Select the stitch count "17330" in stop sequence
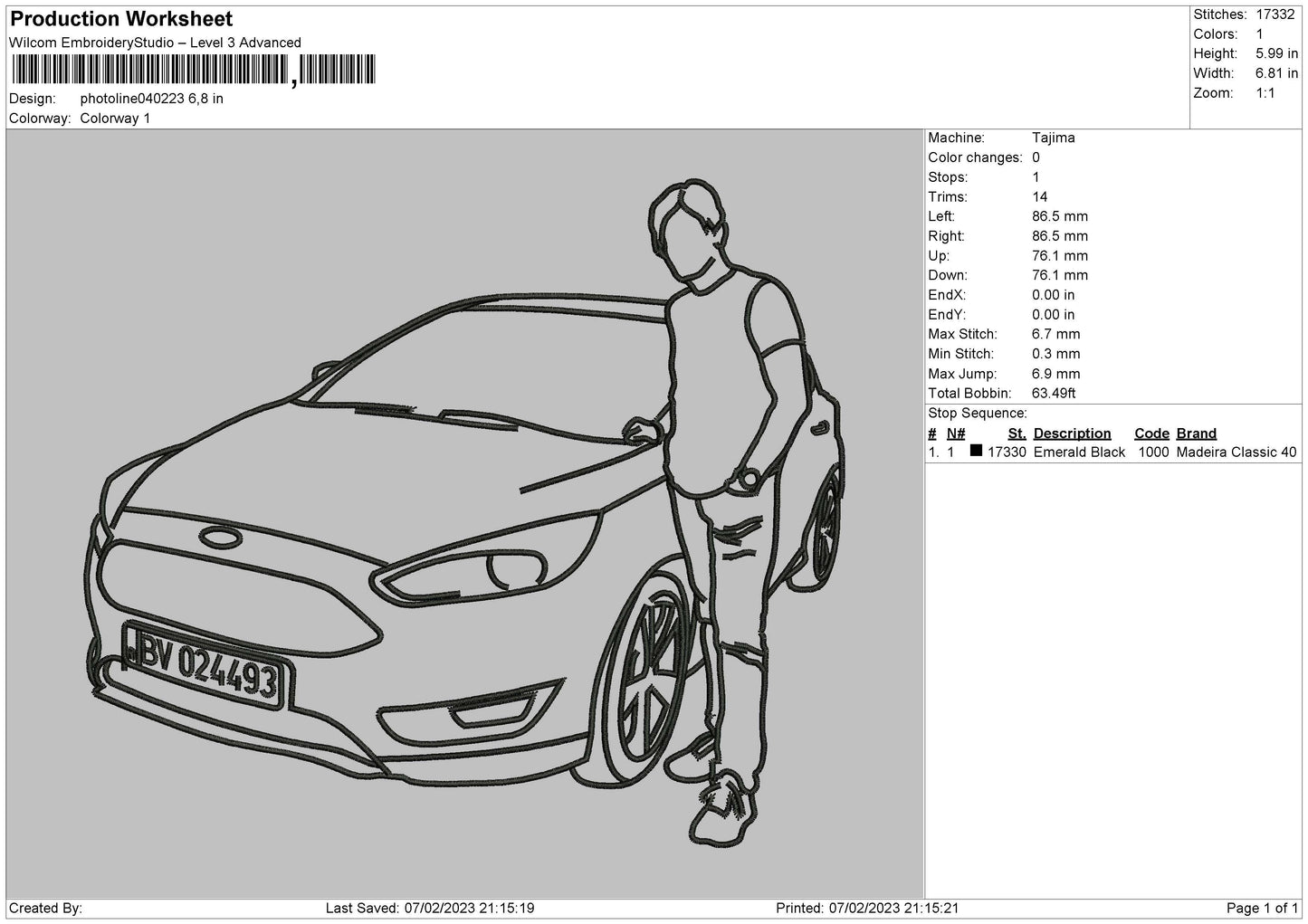Screen dimensions: 1308x924 (x=1007, y=452)
